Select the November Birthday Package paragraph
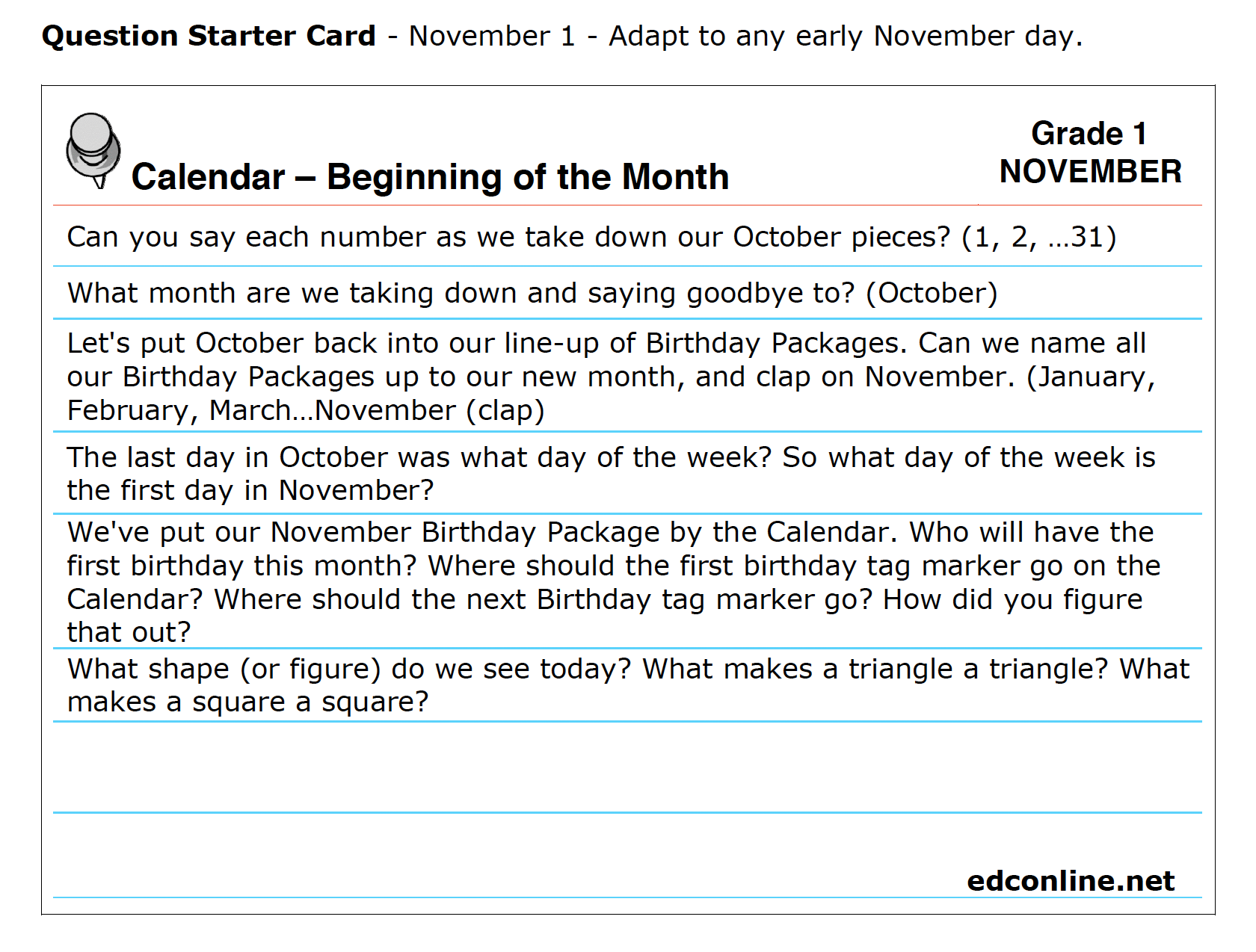The image size is (1256, 952). click(627, 581)
